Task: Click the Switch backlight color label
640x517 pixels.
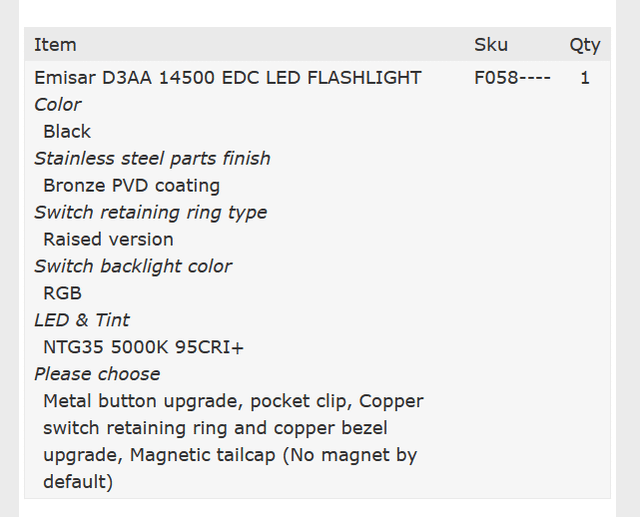Action: tap(133, 267)
